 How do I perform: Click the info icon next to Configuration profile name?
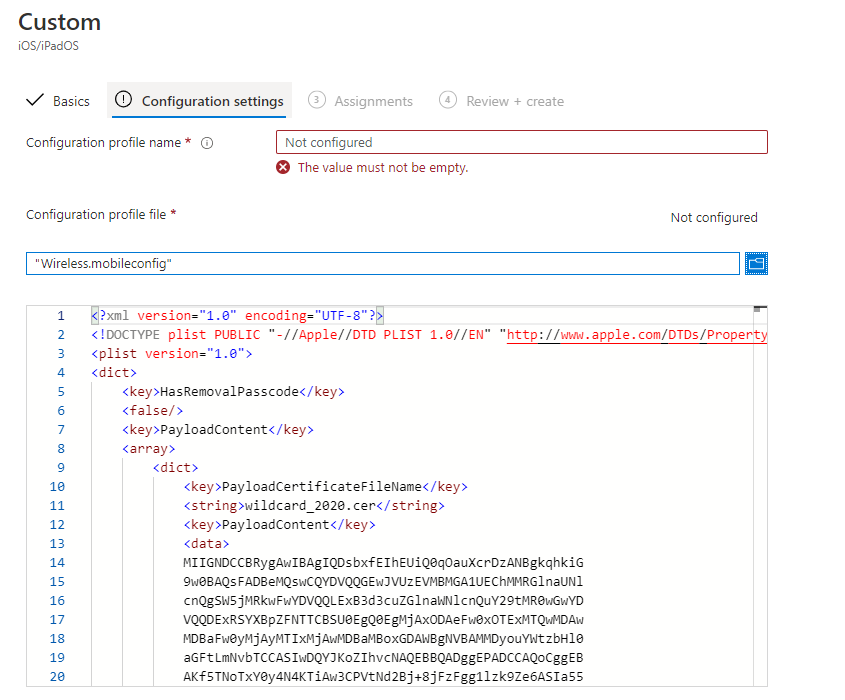coord(207,143)
